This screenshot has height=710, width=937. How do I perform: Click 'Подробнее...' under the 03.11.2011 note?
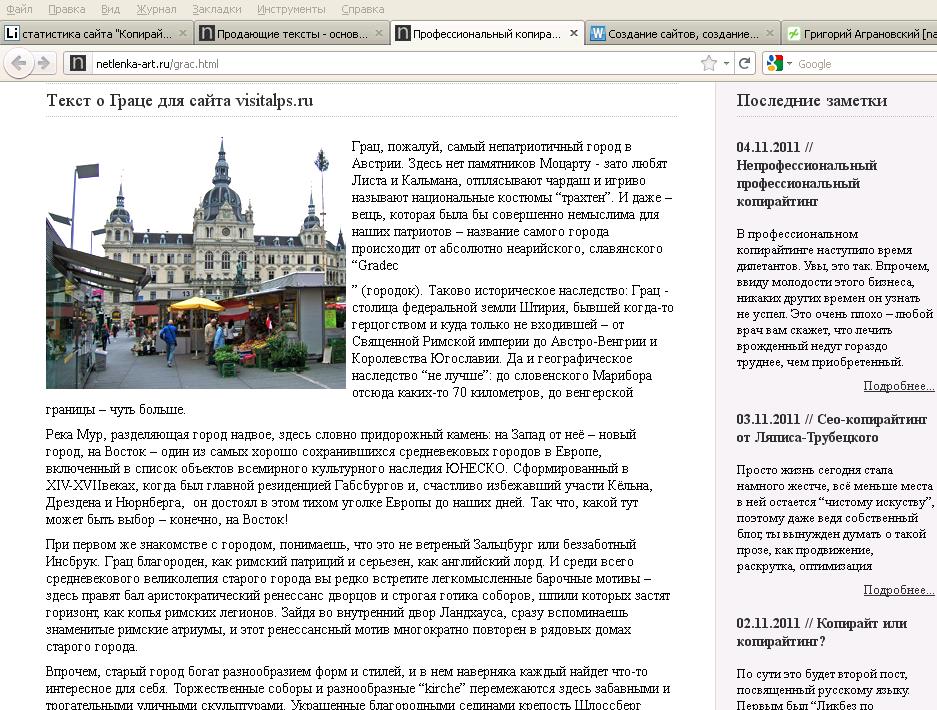(899, 590)
